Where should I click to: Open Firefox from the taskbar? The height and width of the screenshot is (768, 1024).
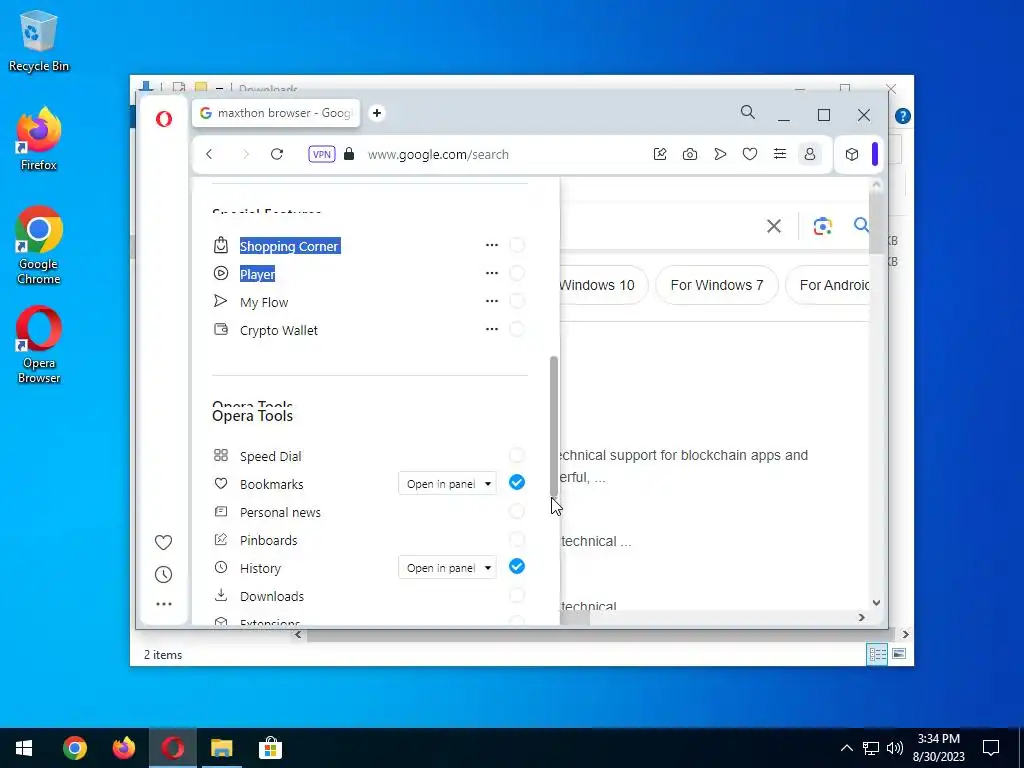coord(123,748)
